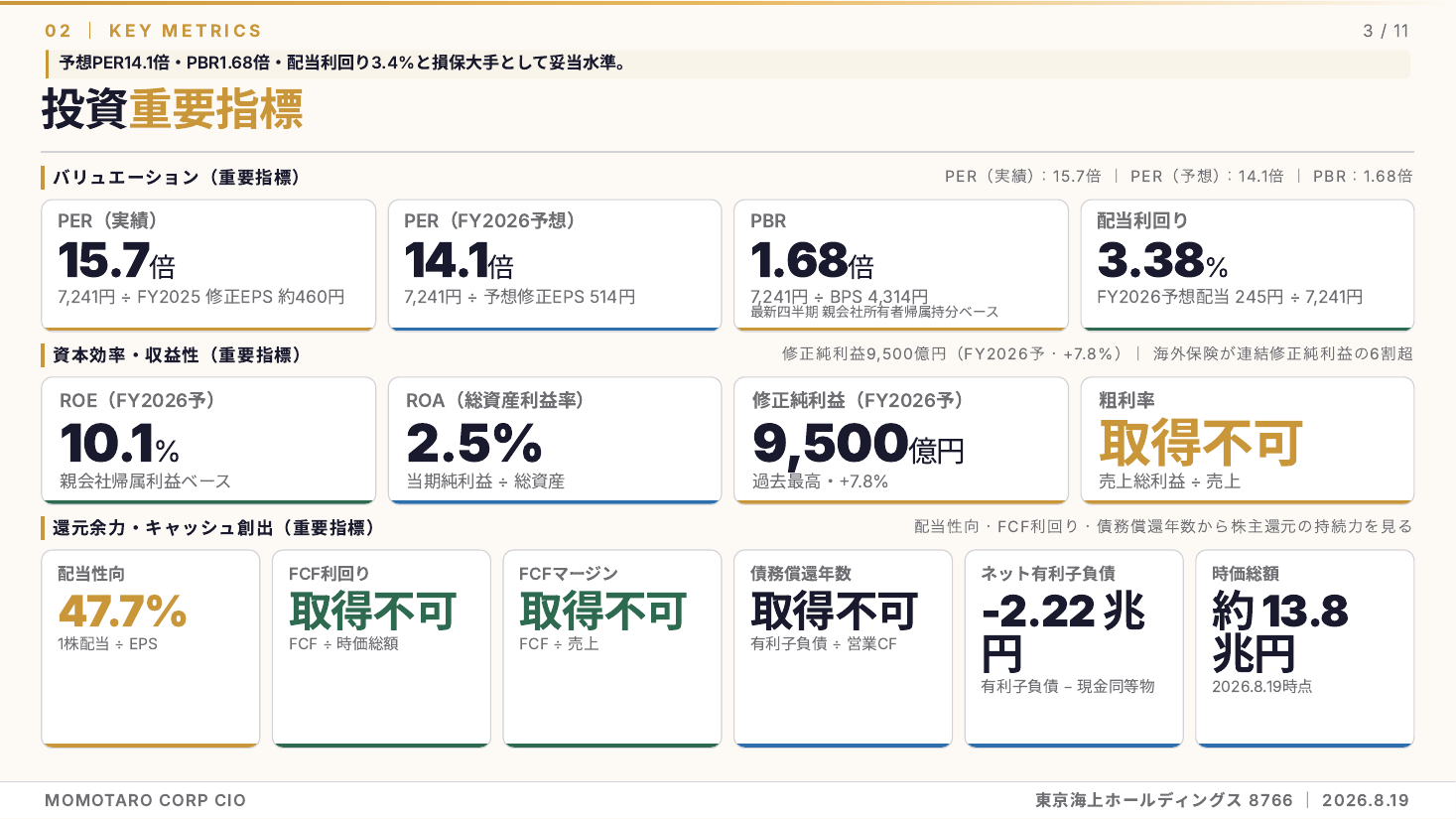
Task: Select 取得不可 in the 債務償還年数 card
Action: coord(834,612)
